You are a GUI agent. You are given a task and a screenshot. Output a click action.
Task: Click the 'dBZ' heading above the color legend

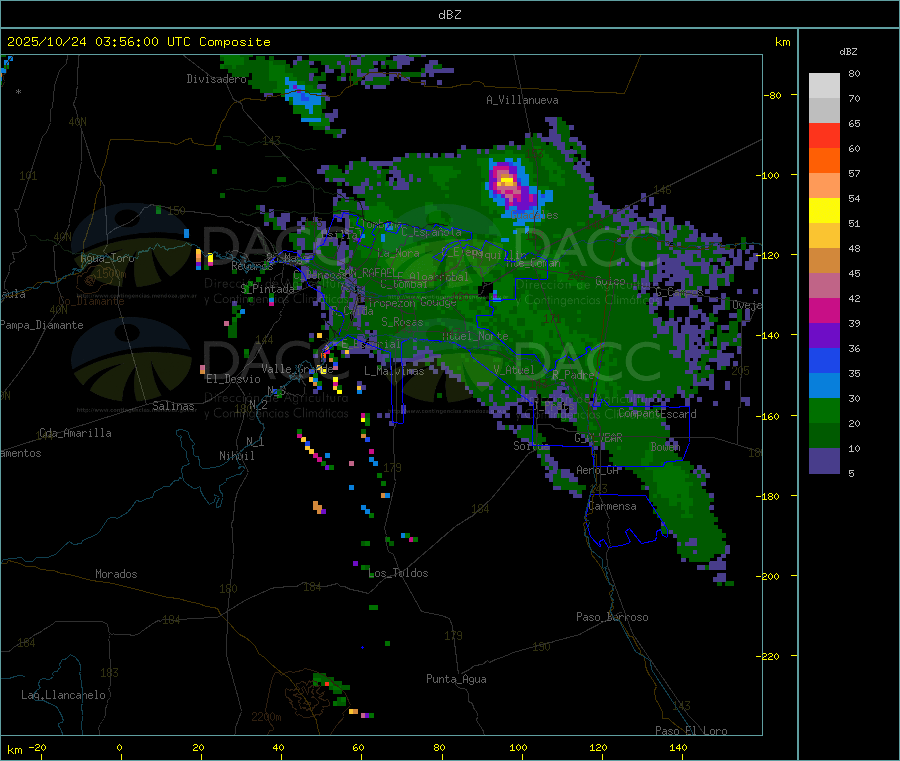tap(848, 52)
